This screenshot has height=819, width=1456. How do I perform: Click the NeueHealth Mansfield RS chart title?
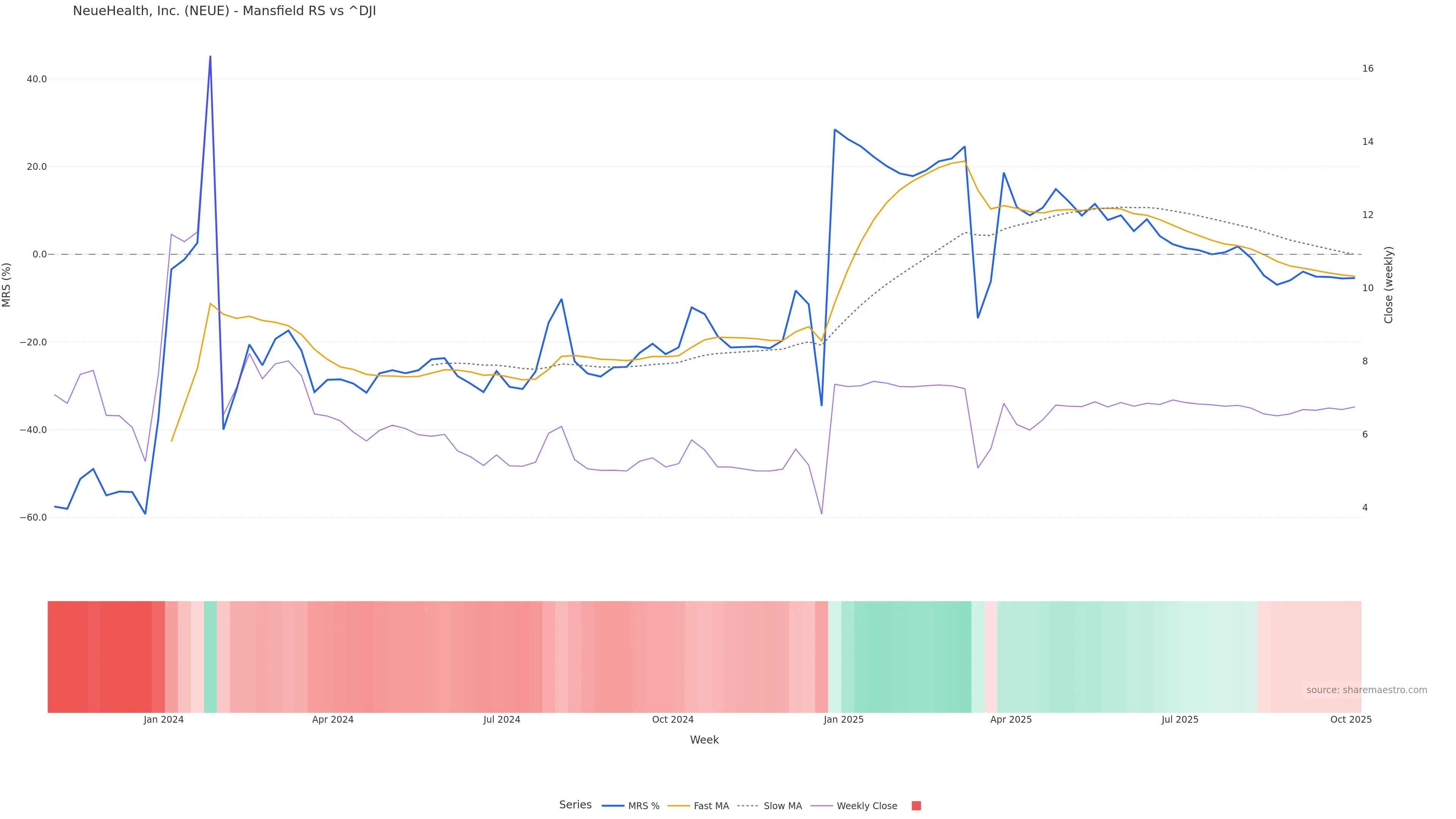coord(224,11)
